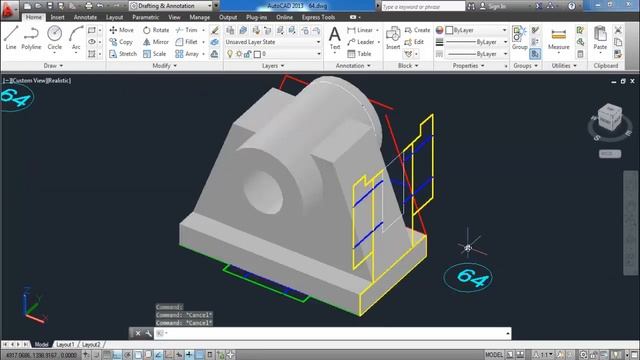
Task: Click the Leader tool
Action: coord(361,42)
